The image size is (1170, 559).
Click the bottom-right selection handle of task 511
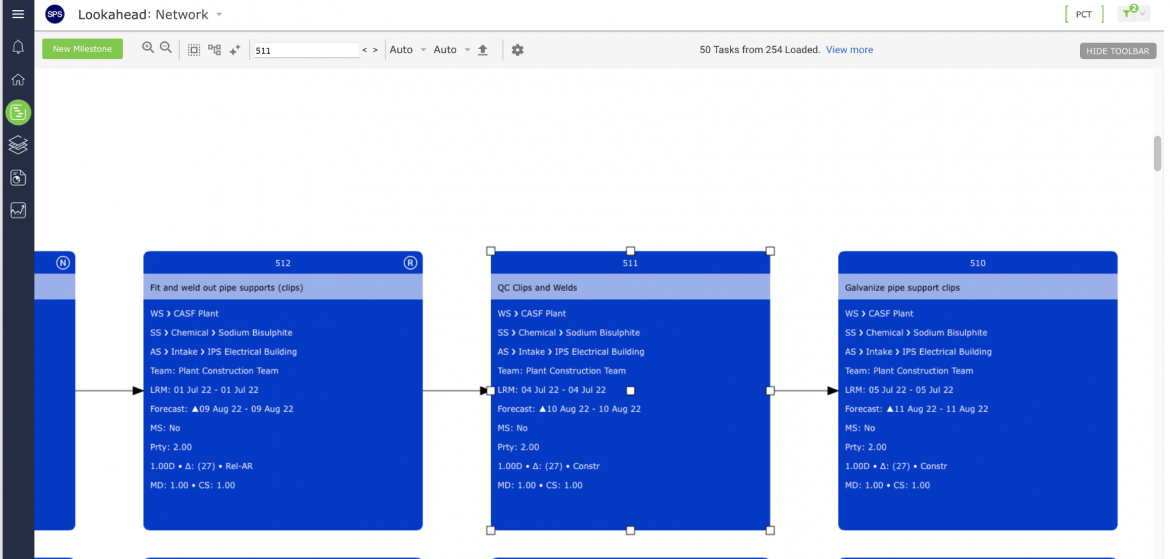point(770,530)
